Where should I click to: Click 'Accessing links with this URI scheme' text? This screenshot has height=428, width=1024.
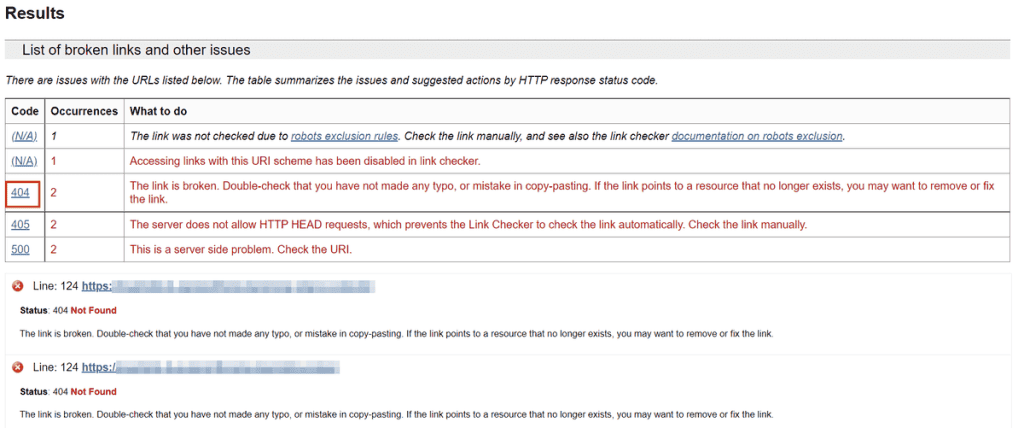click(x=305, y=161)
